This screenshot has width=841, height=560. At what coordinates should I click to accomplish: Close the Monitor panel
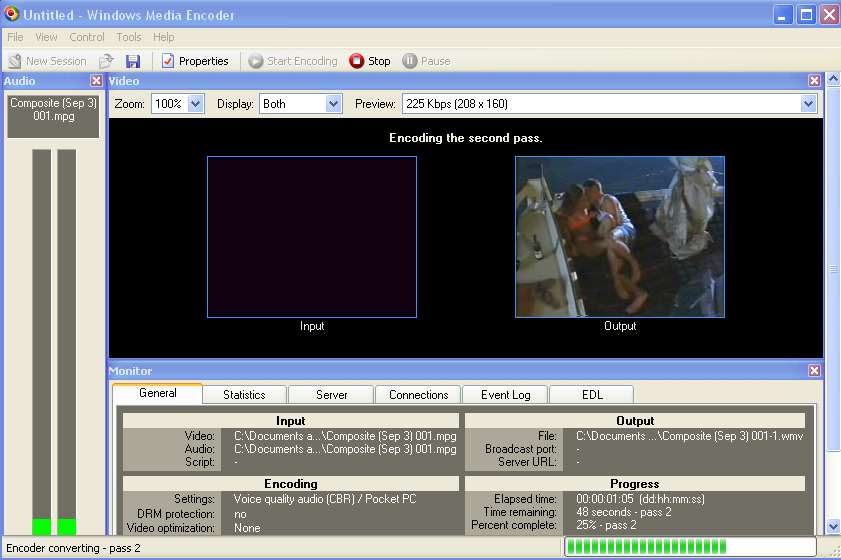click(x=814, y=370)
